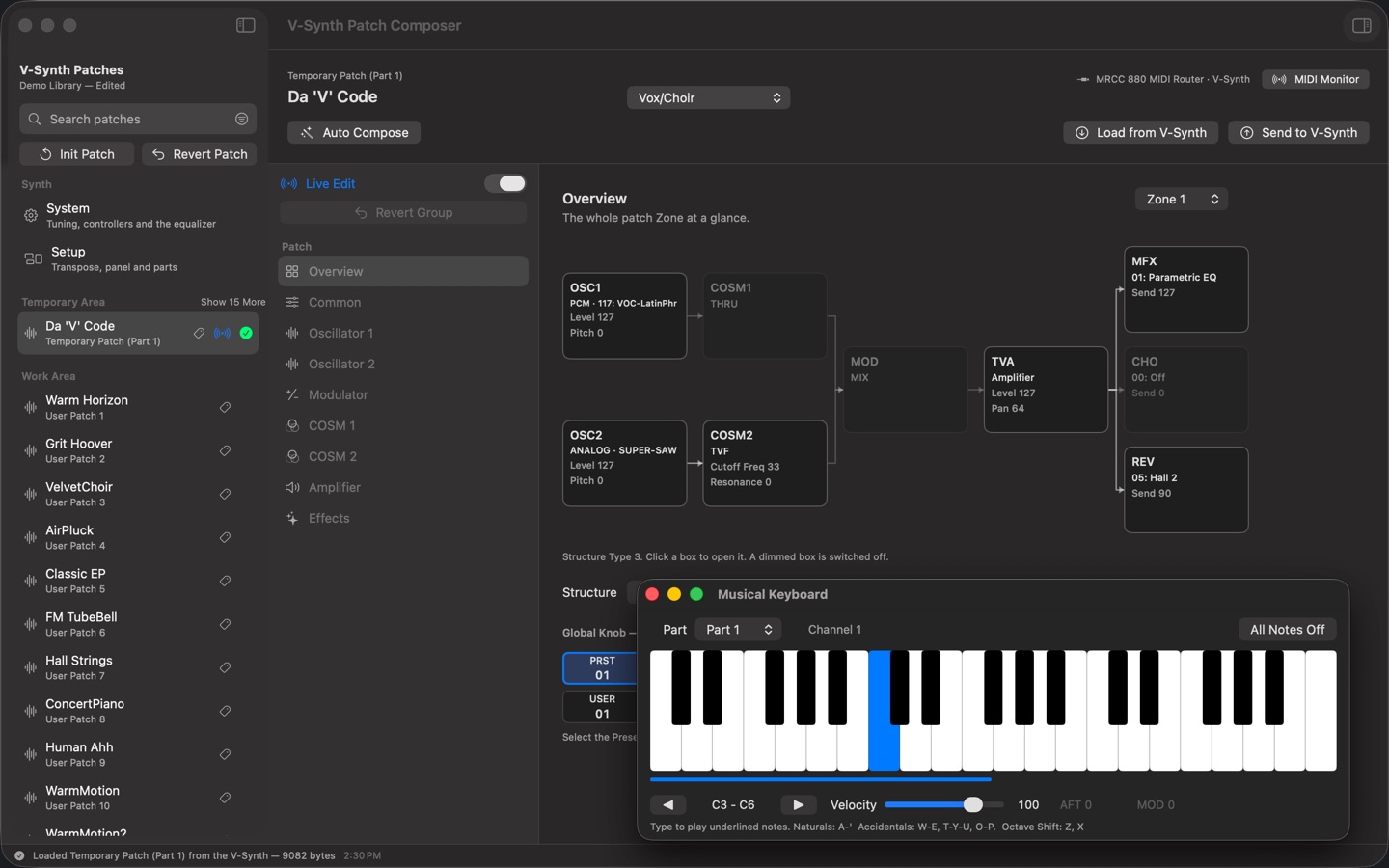Click waveform icon of Warm Horizon patch

(31, 407)
